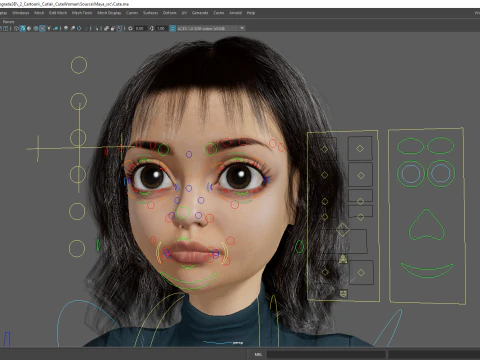Select the left eye circle in face control panel
Image resolution: width=480 pixels, height=360 pixels.
pos(410,174)
